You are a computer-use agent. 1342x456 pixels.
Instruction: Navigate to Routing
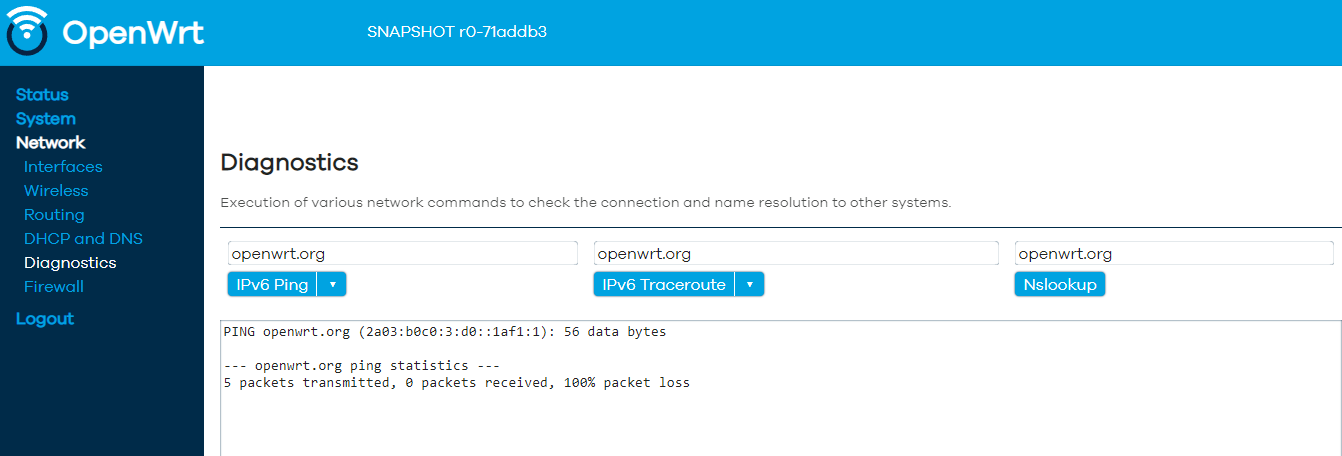pos(54,214)
